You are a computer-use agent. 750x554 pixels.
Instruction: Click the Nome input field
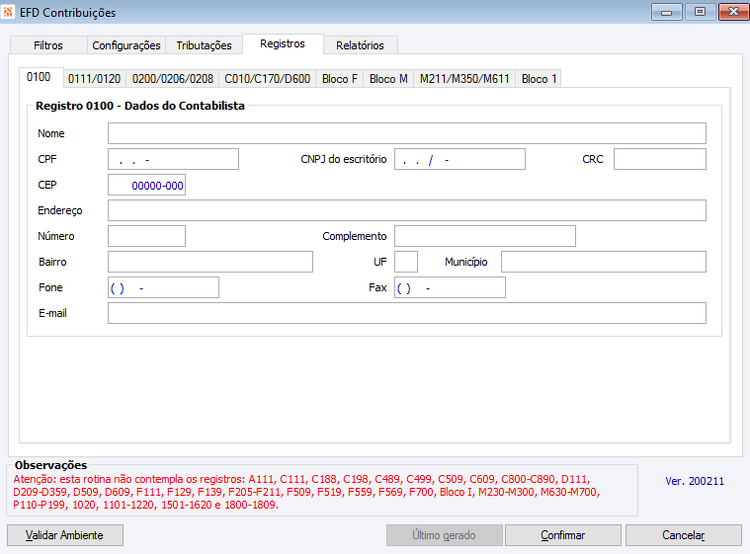[407, 133]
